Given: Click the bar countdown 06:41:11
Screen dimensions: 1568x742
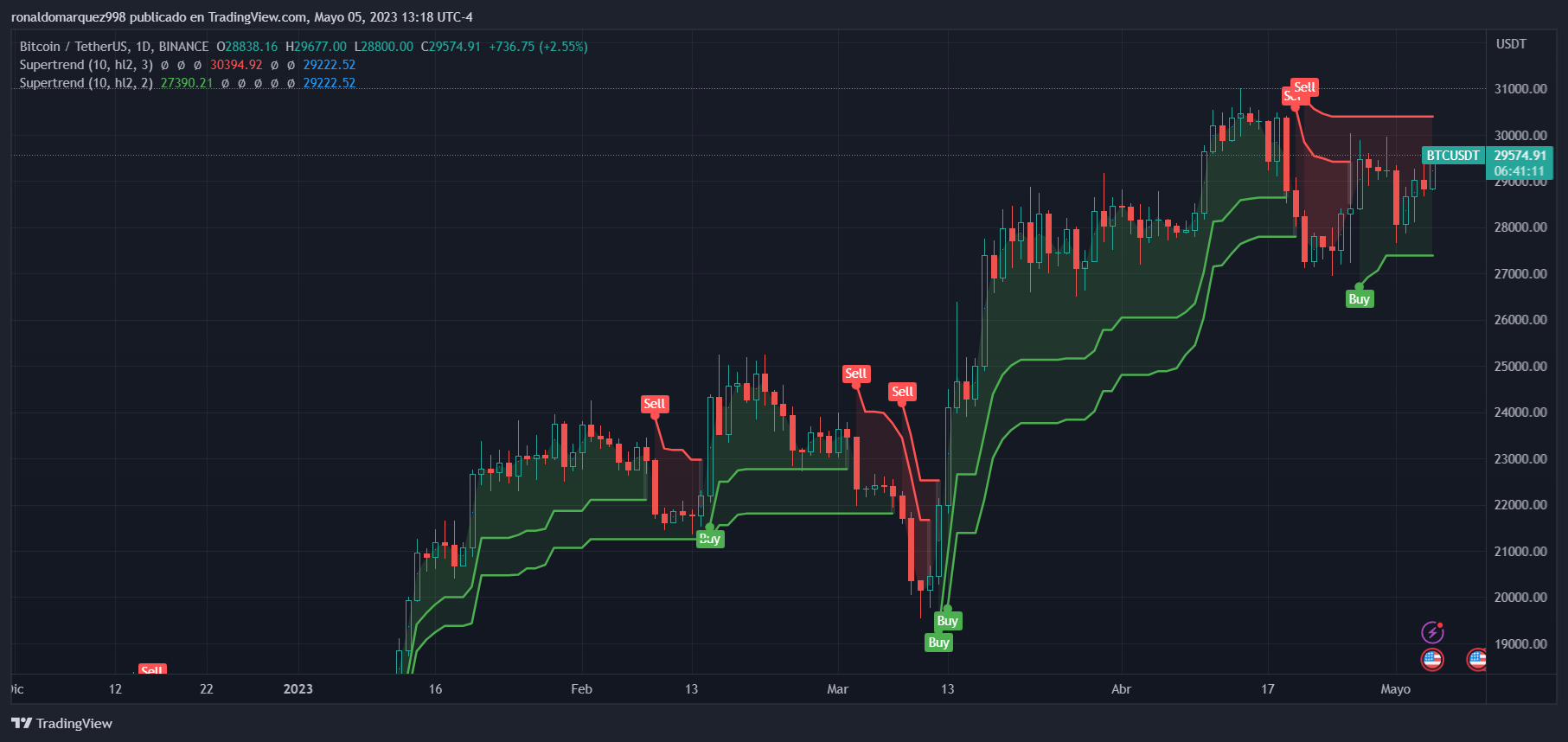Looking at the screenshot, I should coord(1520,171).
